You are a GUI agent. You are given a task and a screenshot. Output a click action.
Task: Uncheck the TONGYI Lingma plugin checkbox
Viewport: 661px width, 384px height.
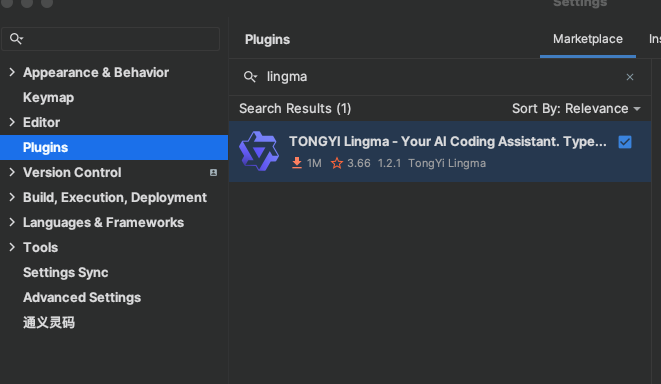tap(625, 142)
